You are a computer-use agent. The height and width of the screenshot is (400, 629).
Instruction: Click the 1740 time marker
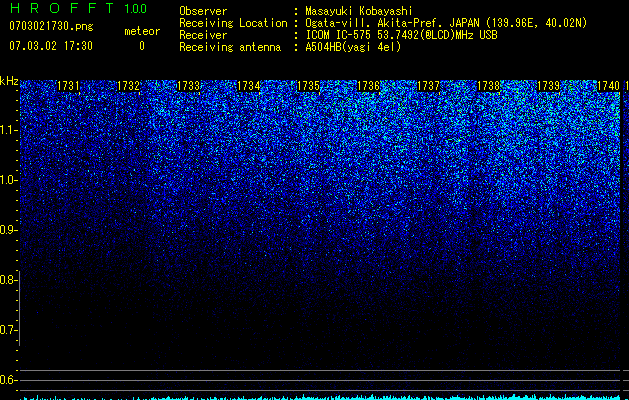point(609,86)
